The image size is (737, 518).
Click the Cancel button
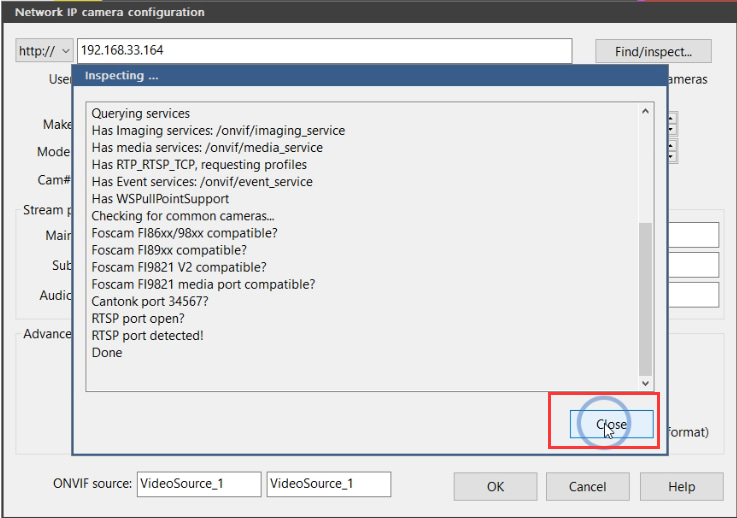[588, 487]
